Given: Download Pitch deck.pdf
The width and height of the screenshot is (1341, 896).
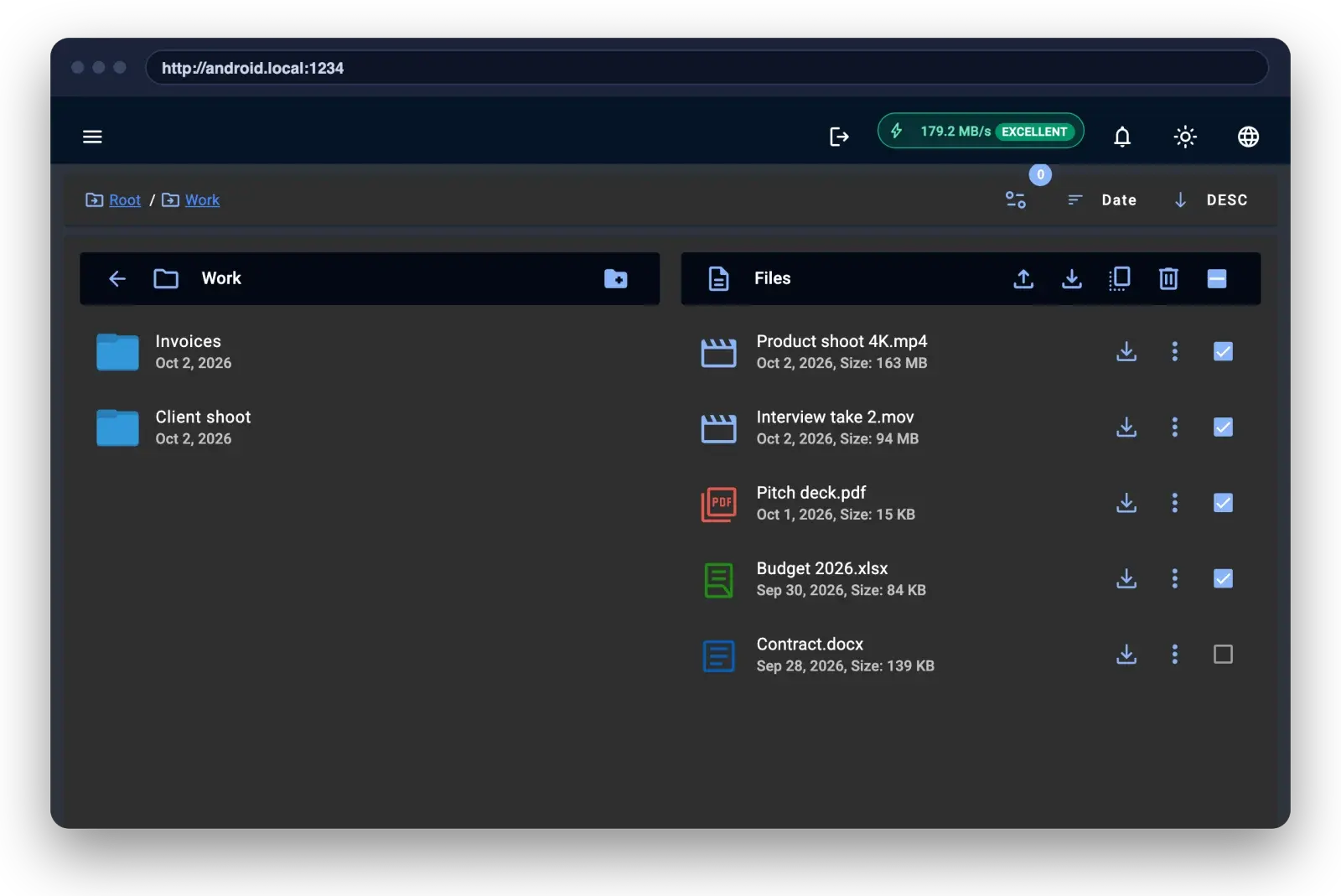Looking at the screenshot, I should pyautogui.click(x=1126, y=503).
